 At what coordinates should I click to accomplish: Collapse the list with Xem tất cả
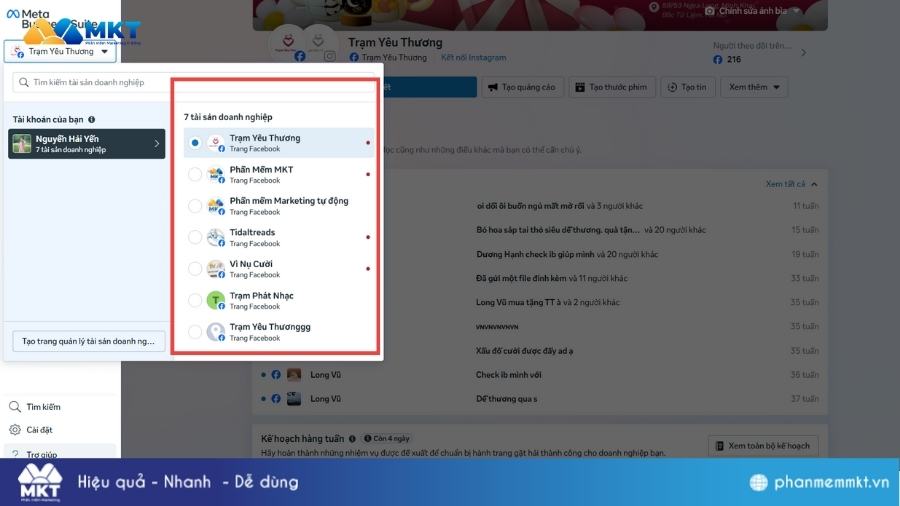click(792, 184)
